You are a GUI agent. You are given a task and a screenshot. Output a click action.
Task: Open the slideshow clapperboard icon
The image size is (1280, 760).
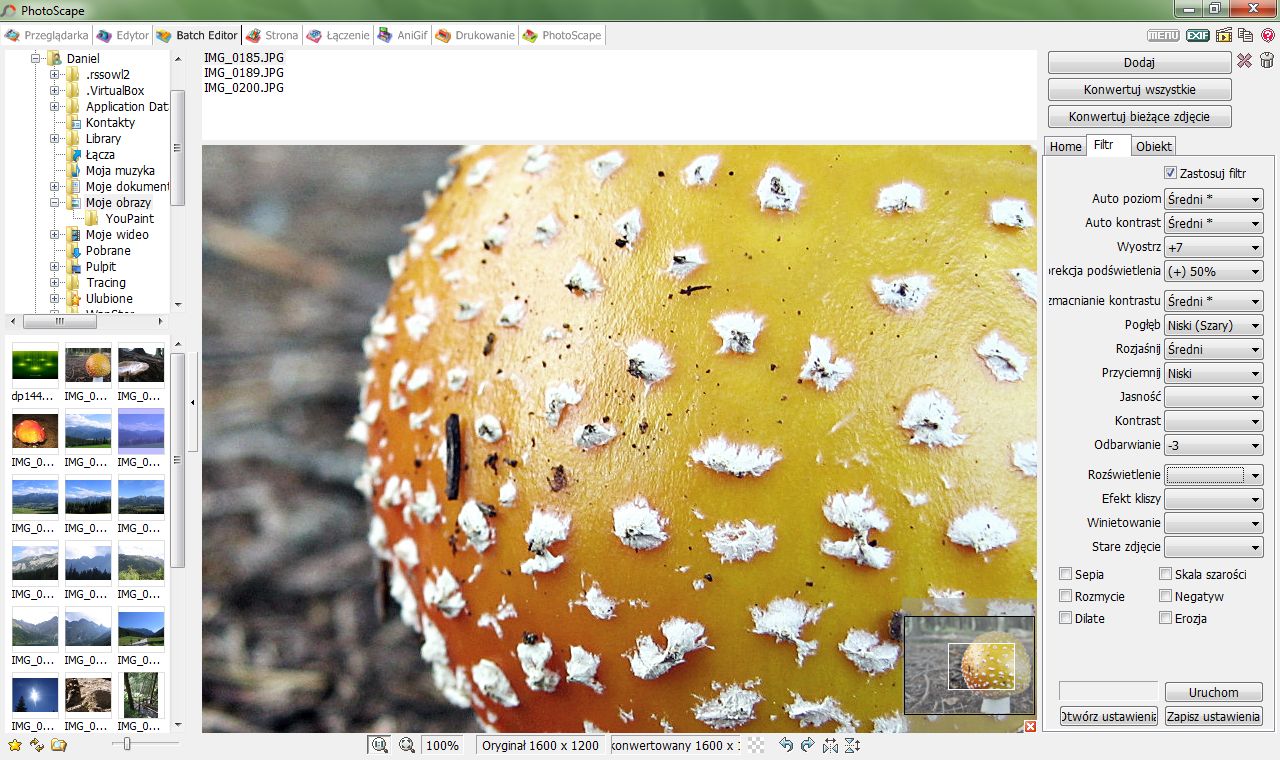click(1223, 35)
